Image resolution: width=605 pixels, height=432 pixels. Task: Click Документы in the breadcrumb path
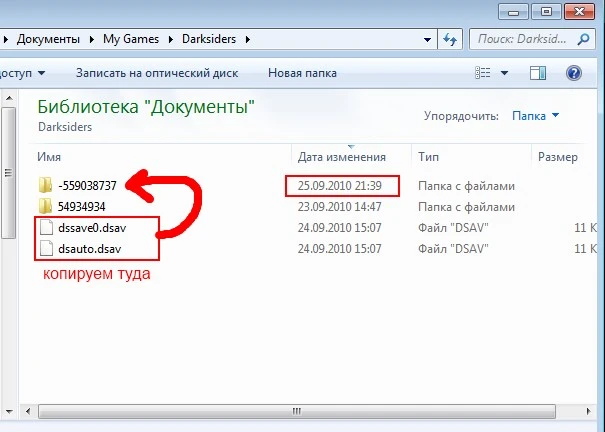(48, 39)
